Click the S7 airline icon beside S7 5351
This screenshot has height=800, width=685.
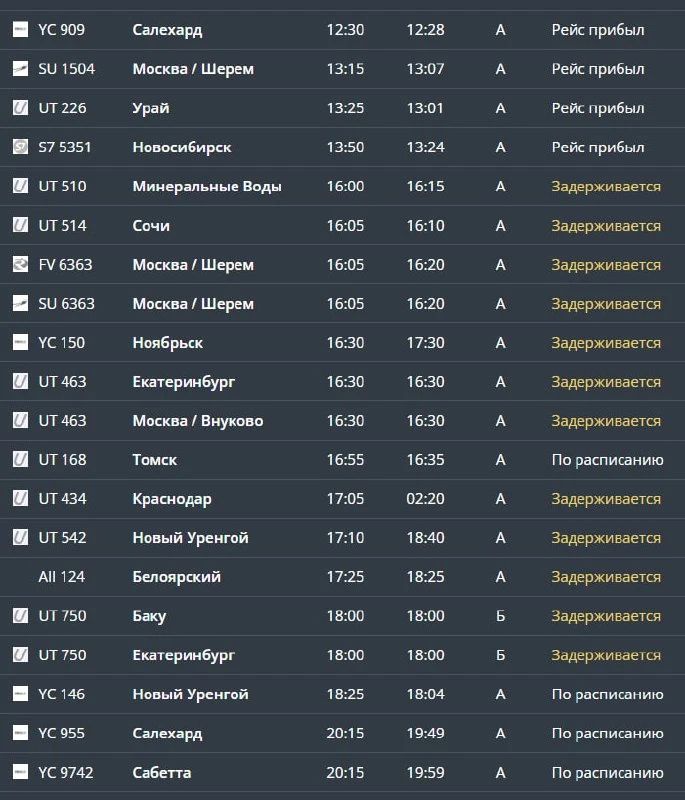pyautogui.click(x=20, y=147)
